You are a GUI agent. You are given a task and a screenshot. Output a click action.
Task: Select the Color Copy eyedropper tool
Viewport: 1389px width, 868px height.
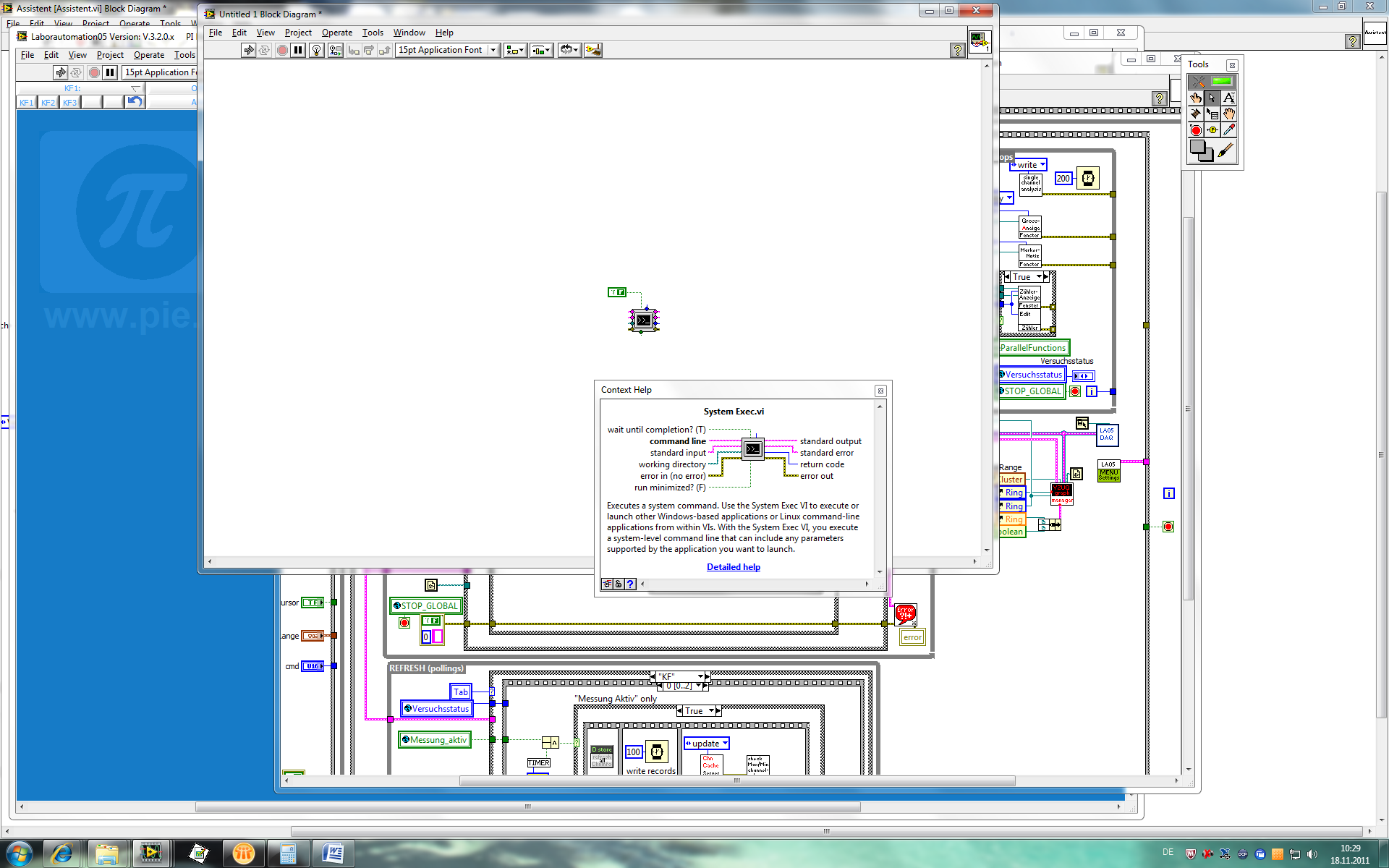[1229, 130]
